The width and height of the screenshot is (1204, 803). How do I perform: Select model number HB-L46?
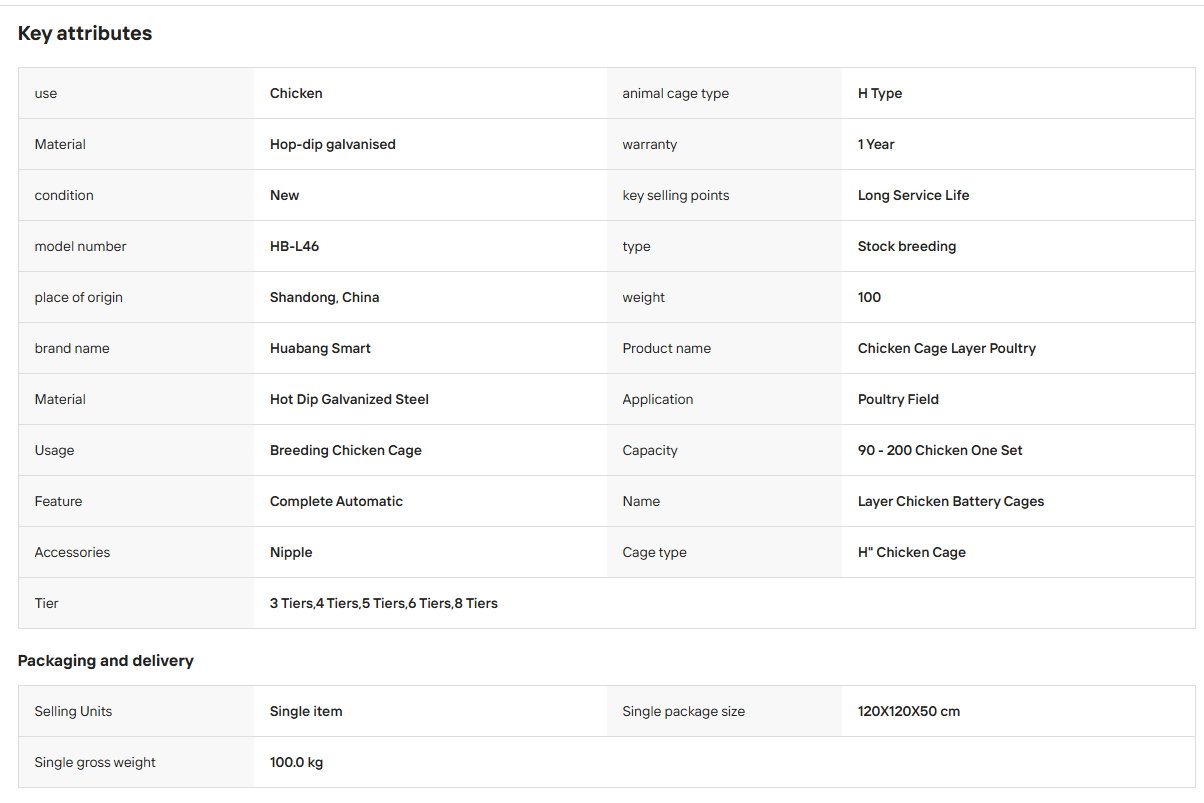coord(294,246)
